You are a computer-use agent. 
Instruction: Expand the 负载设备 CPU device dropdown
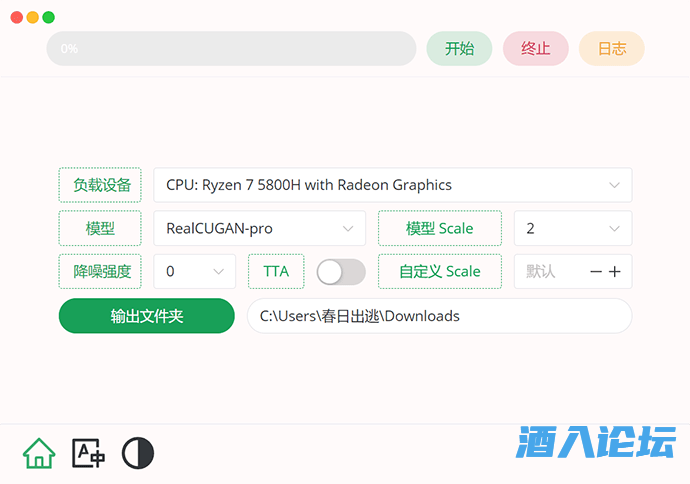point(392,185)
